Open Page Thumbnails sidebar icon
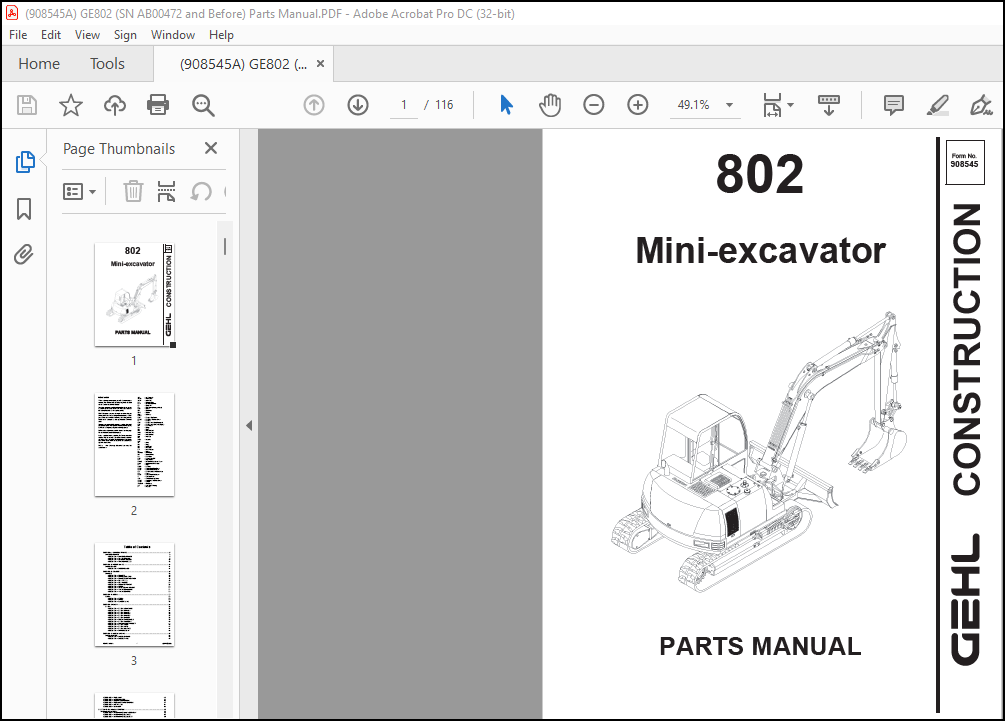Viewport: 1005px width, 721px height. click(x=25, y=162)
